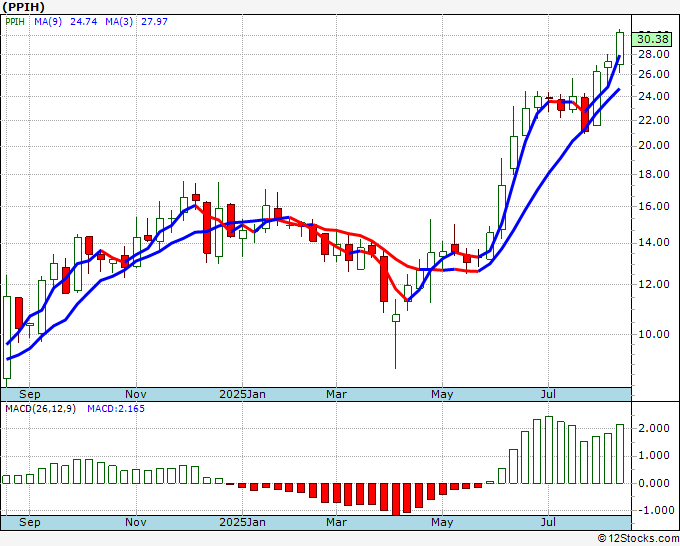
Task: Click the MACD(26,12,9) indicator label
Action: (x=40, y=409)
